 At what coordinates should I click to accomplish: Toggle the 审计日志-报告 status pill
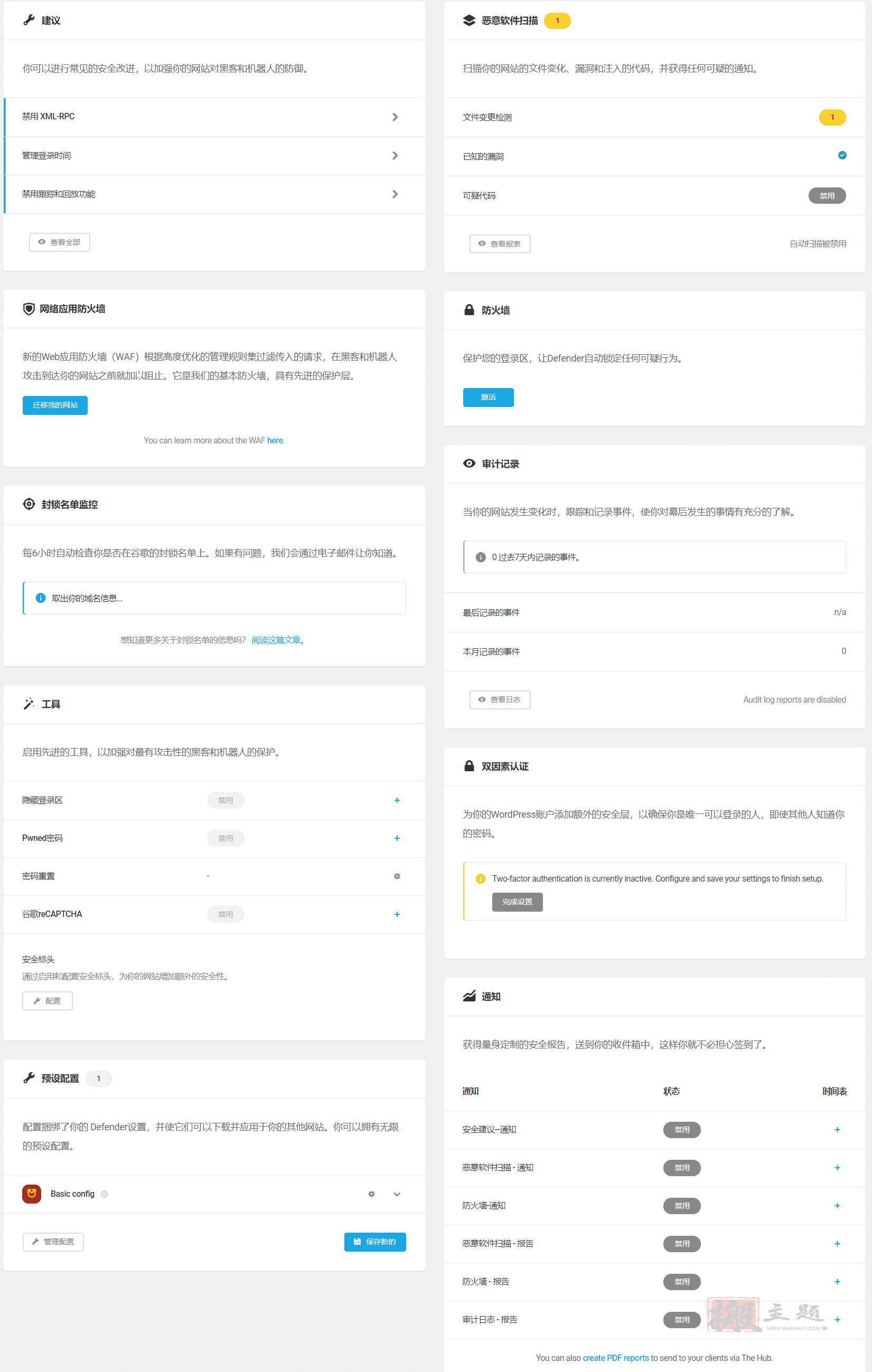[x=682, y=1320]
